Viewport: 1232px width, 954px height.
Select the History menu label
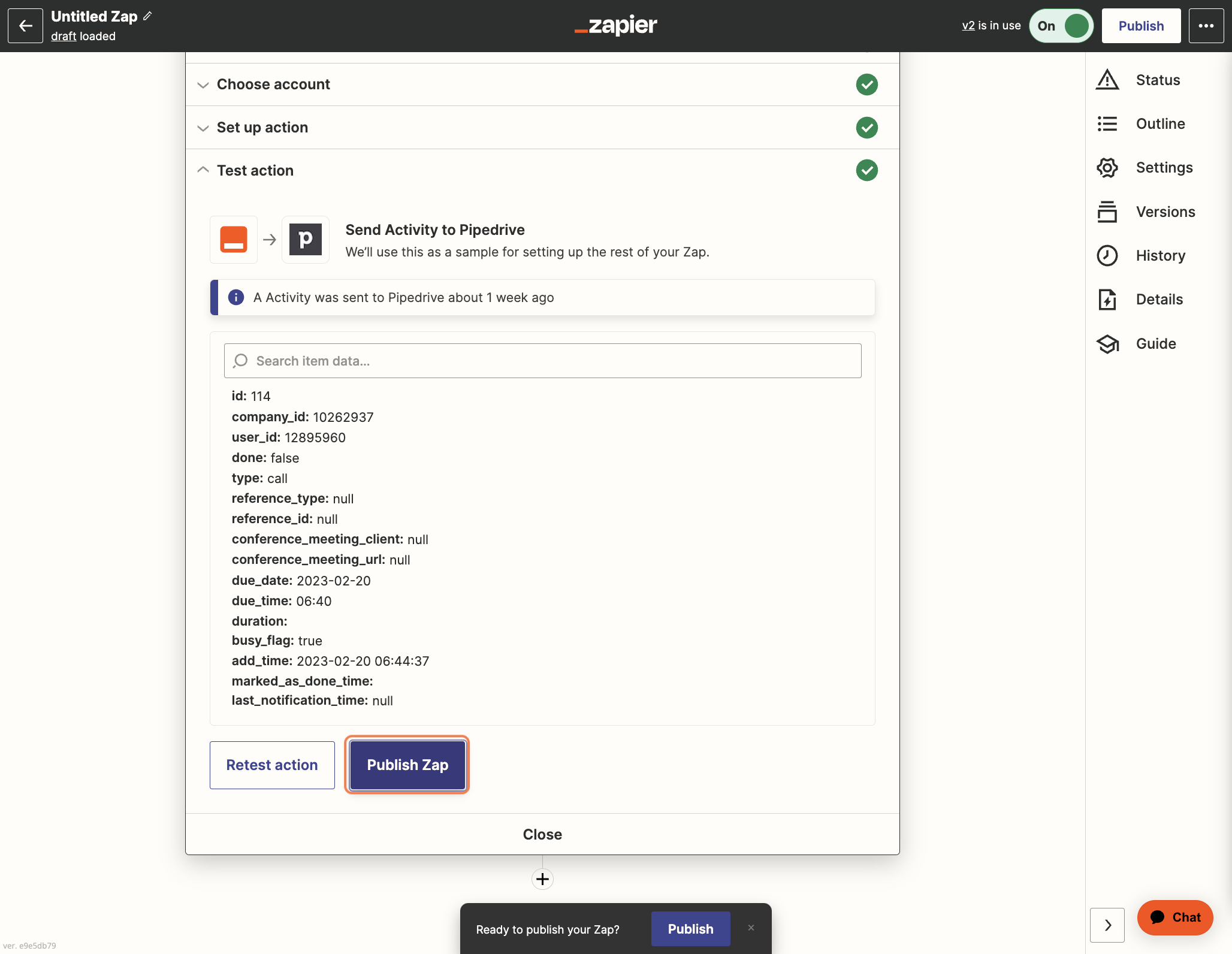1161,255
